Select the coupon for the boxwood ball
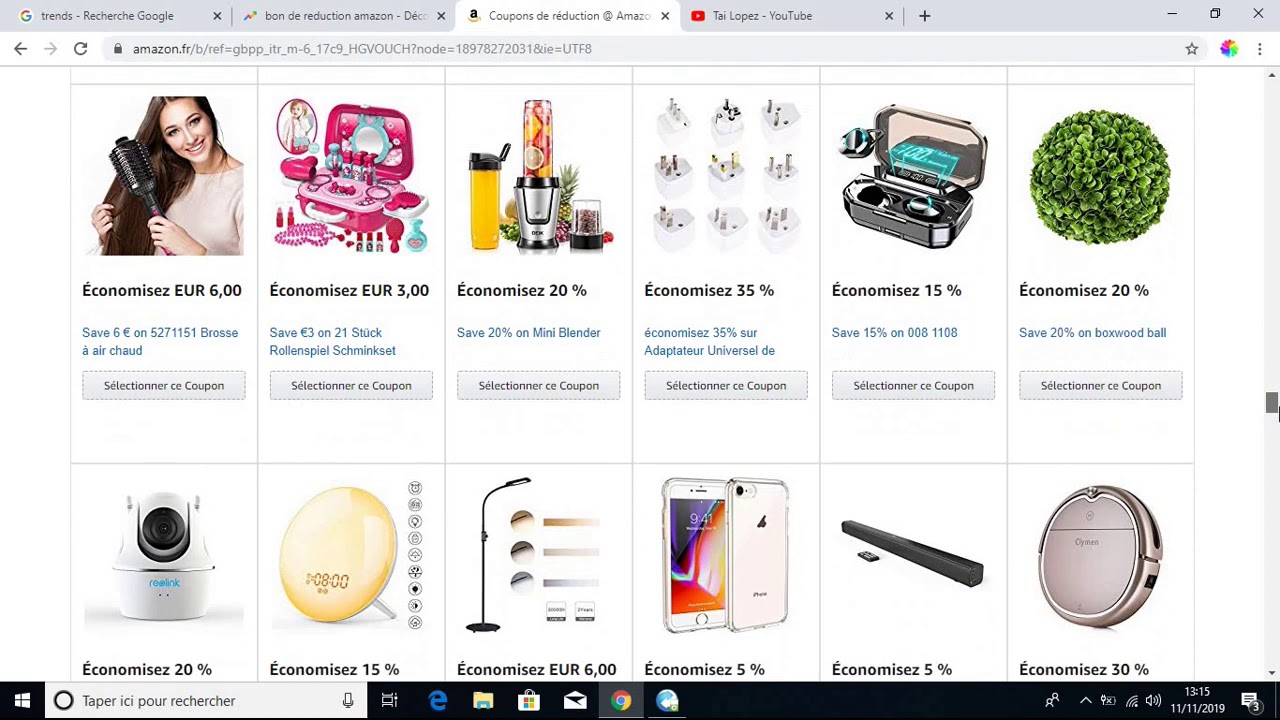This screenshot has width=1280, height=720. click(1100, 385)
